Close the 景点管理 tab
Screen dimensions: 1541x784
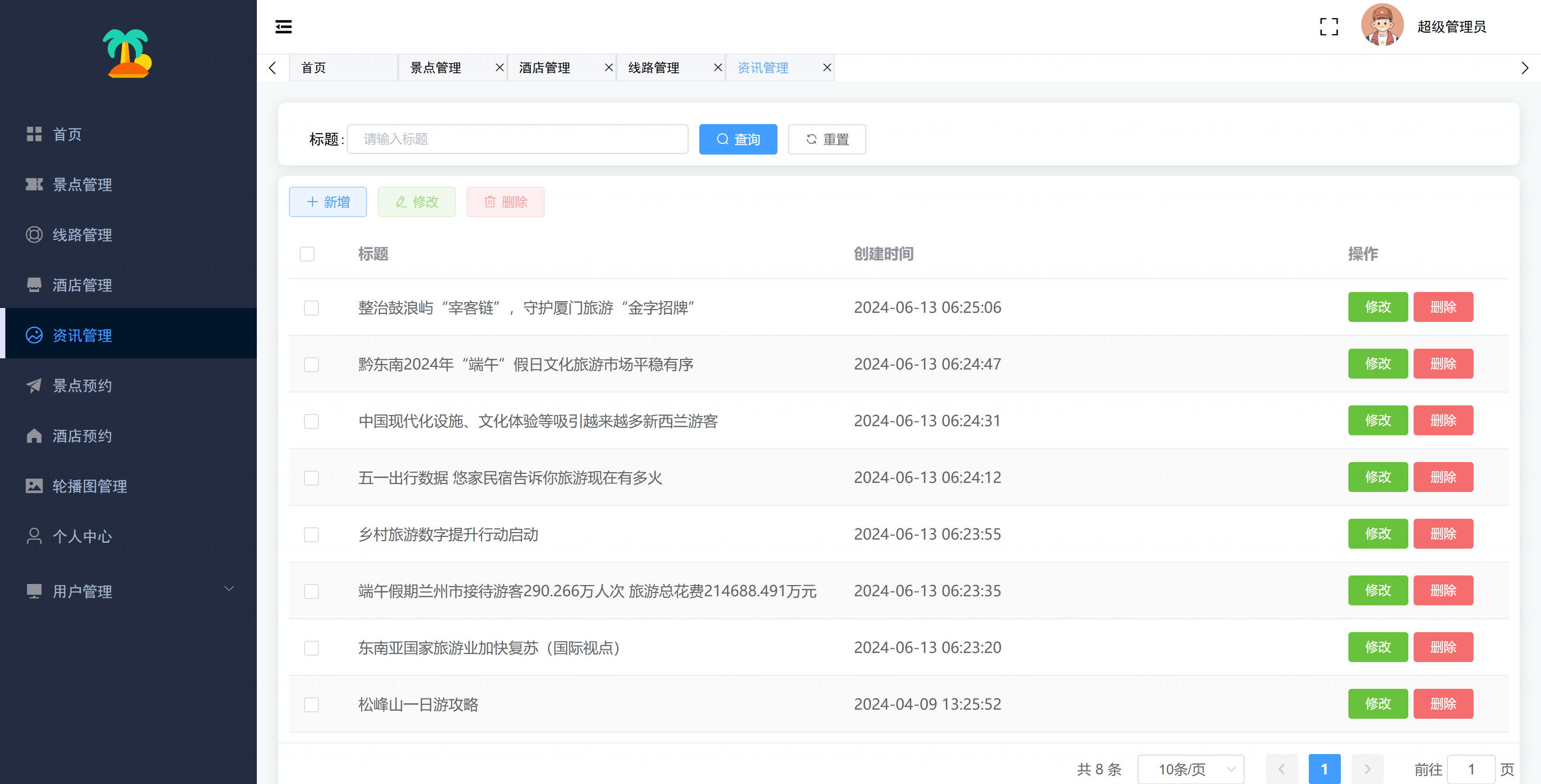tap(500, 67)
